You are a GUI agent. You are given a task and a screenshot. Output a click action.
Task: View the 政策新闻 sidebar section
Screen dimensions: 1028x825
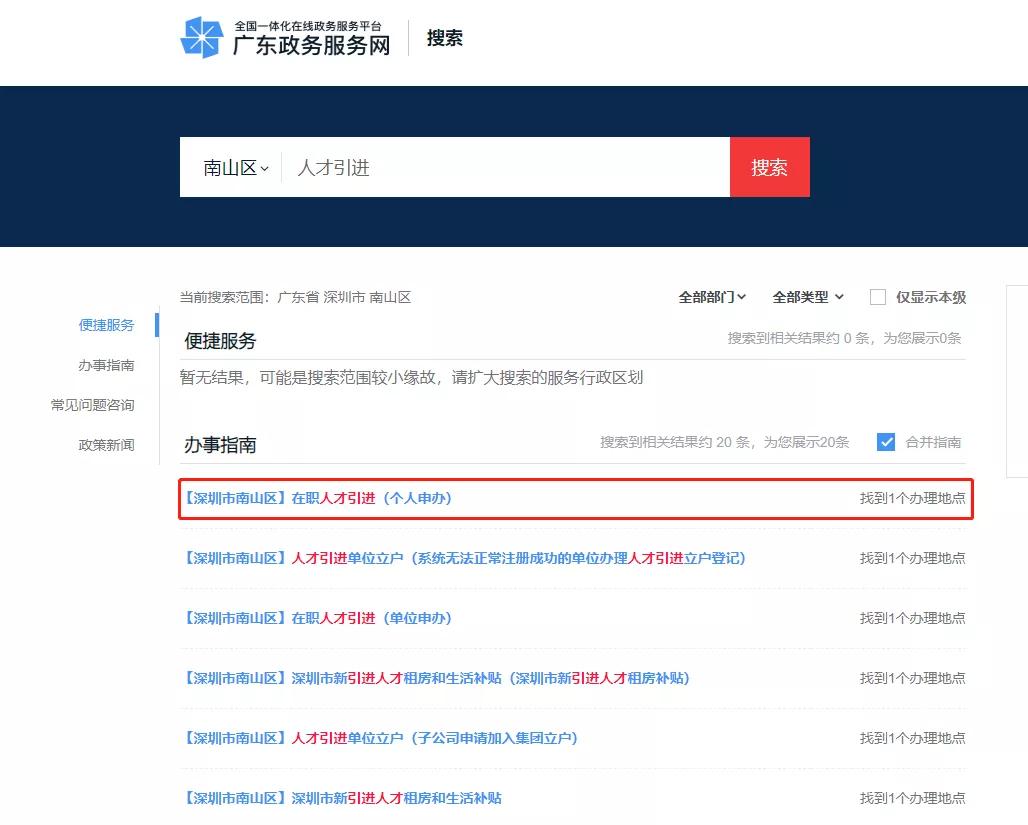105,444
